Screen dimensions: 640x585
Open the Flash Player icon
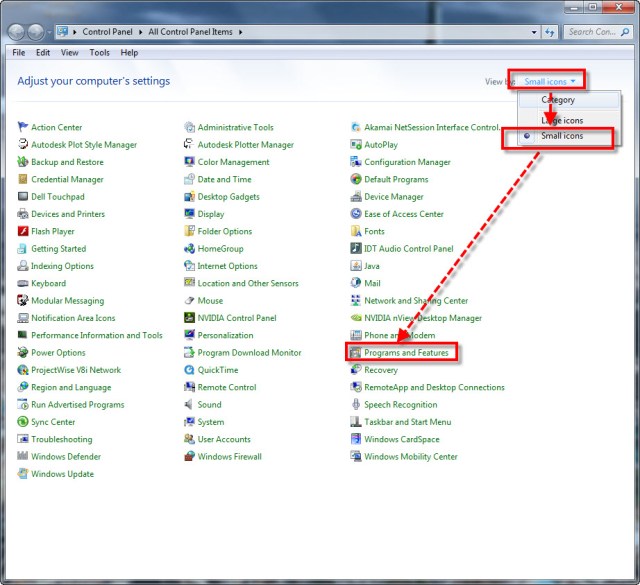(x=23, y=232)
